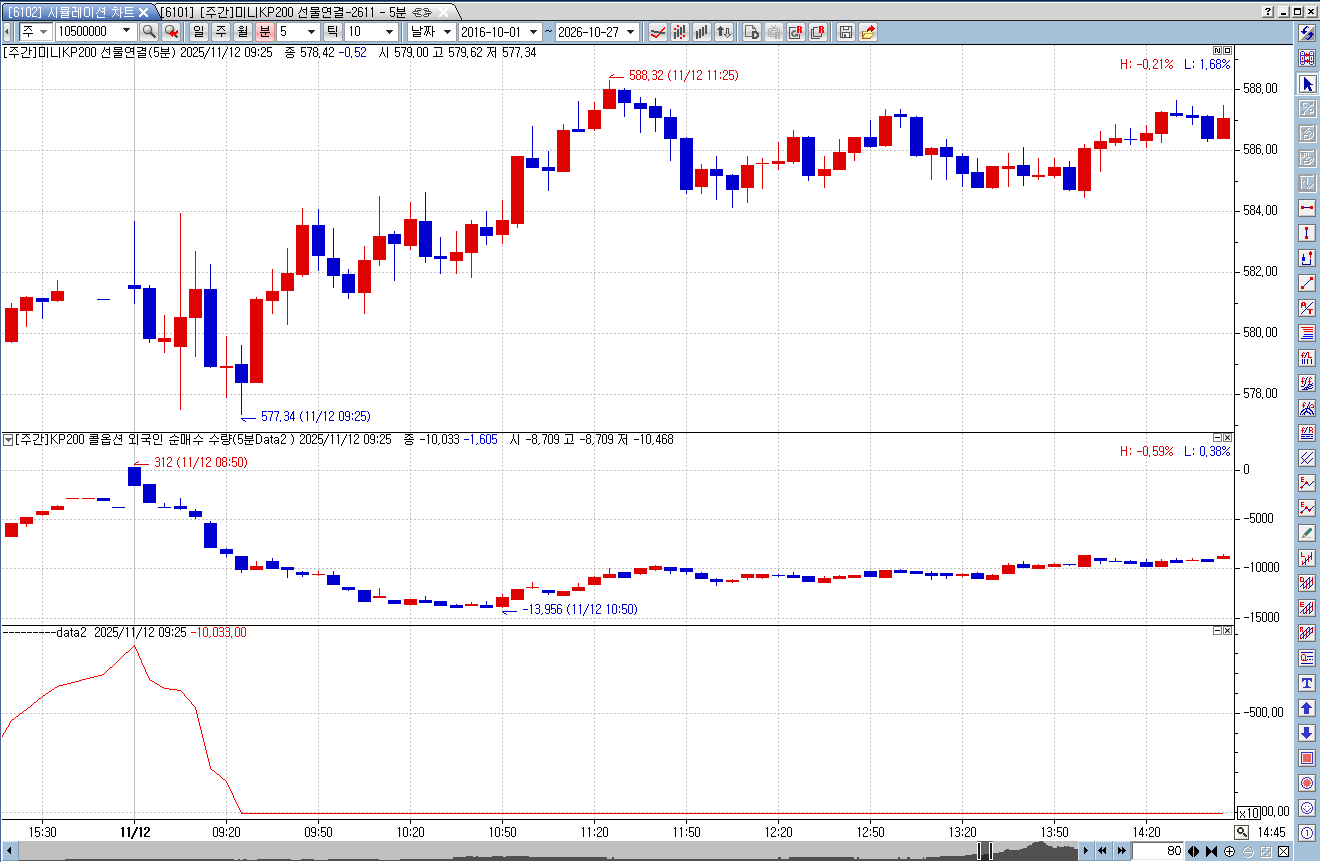Click the red line indicator toolbar icon
The image size is (1320, 862).
tap(658, 32)
